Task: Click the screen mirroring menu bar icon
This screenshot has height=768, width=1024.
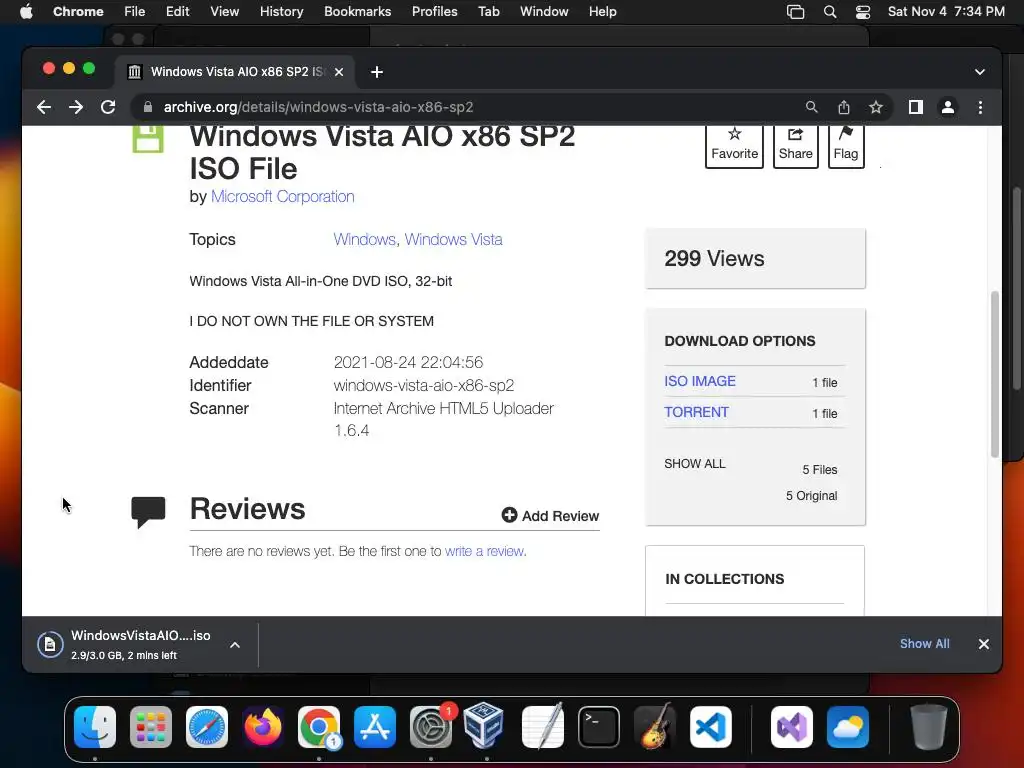Action: pos(795,12)
